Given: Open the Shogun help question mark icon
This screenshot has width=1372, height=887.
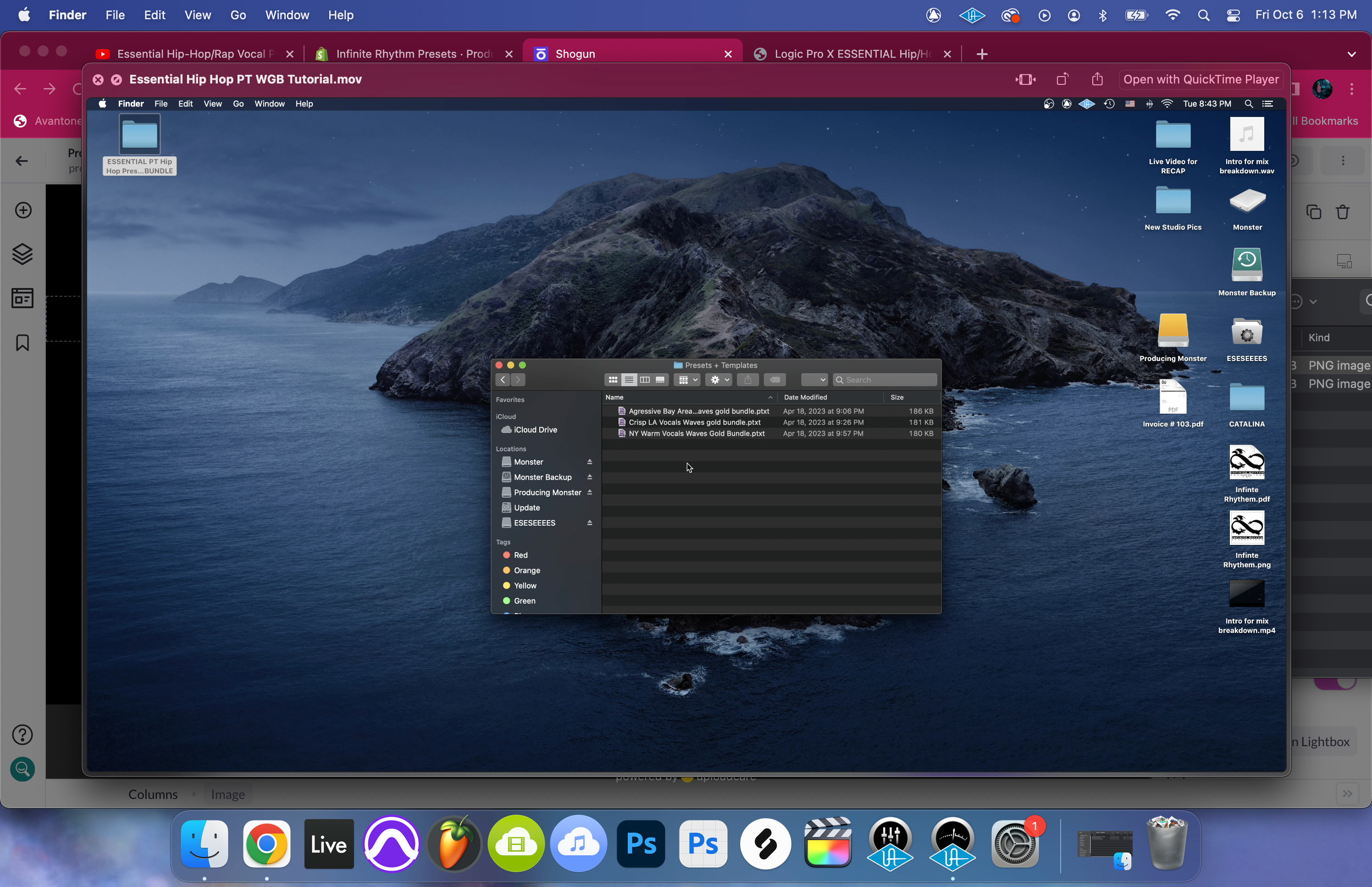Looking at the screenshot, I should pos(22,734).
